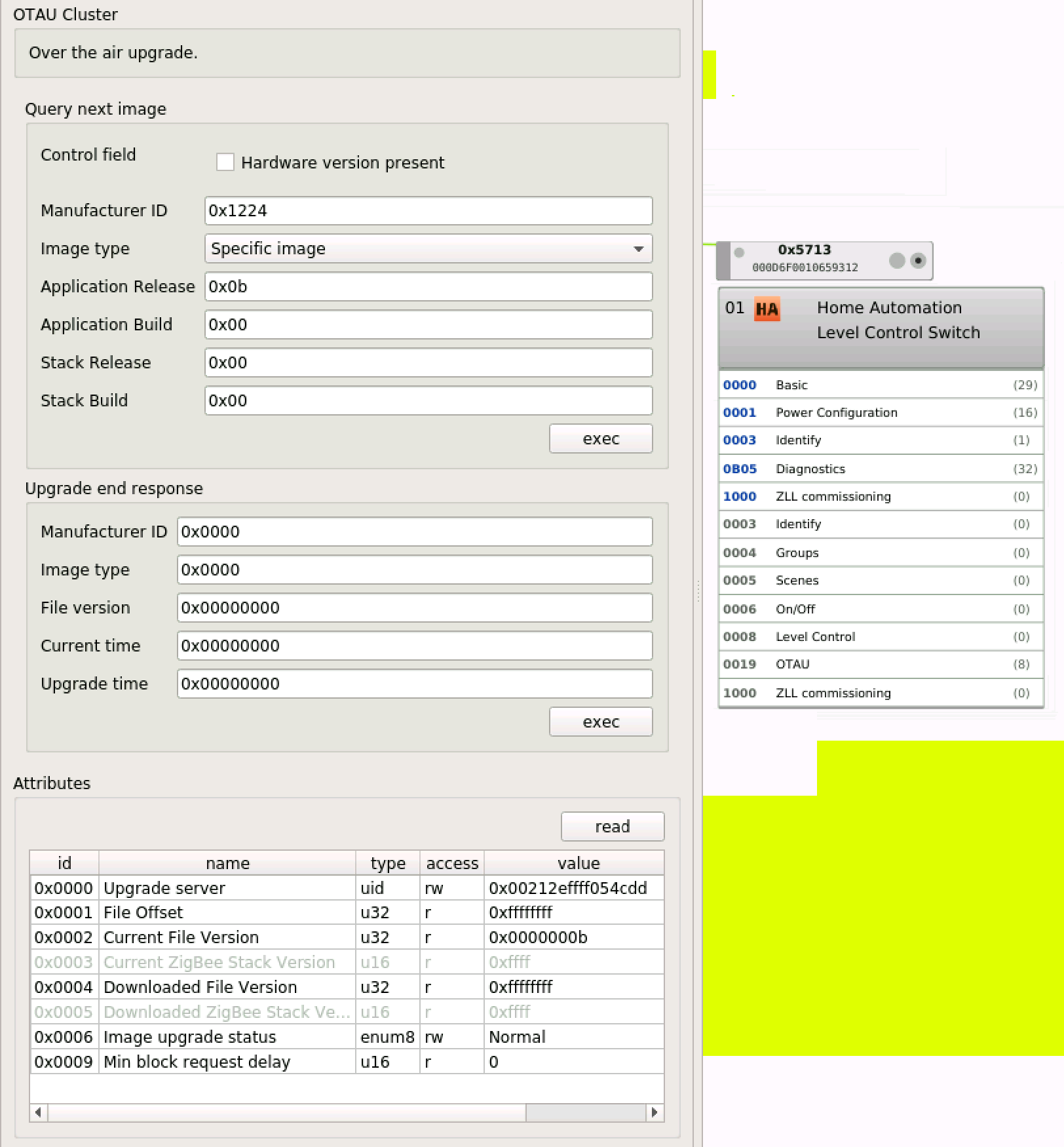Sort attributes by id column header
Screen dimensions: 1064x1147
coord(64,863)
